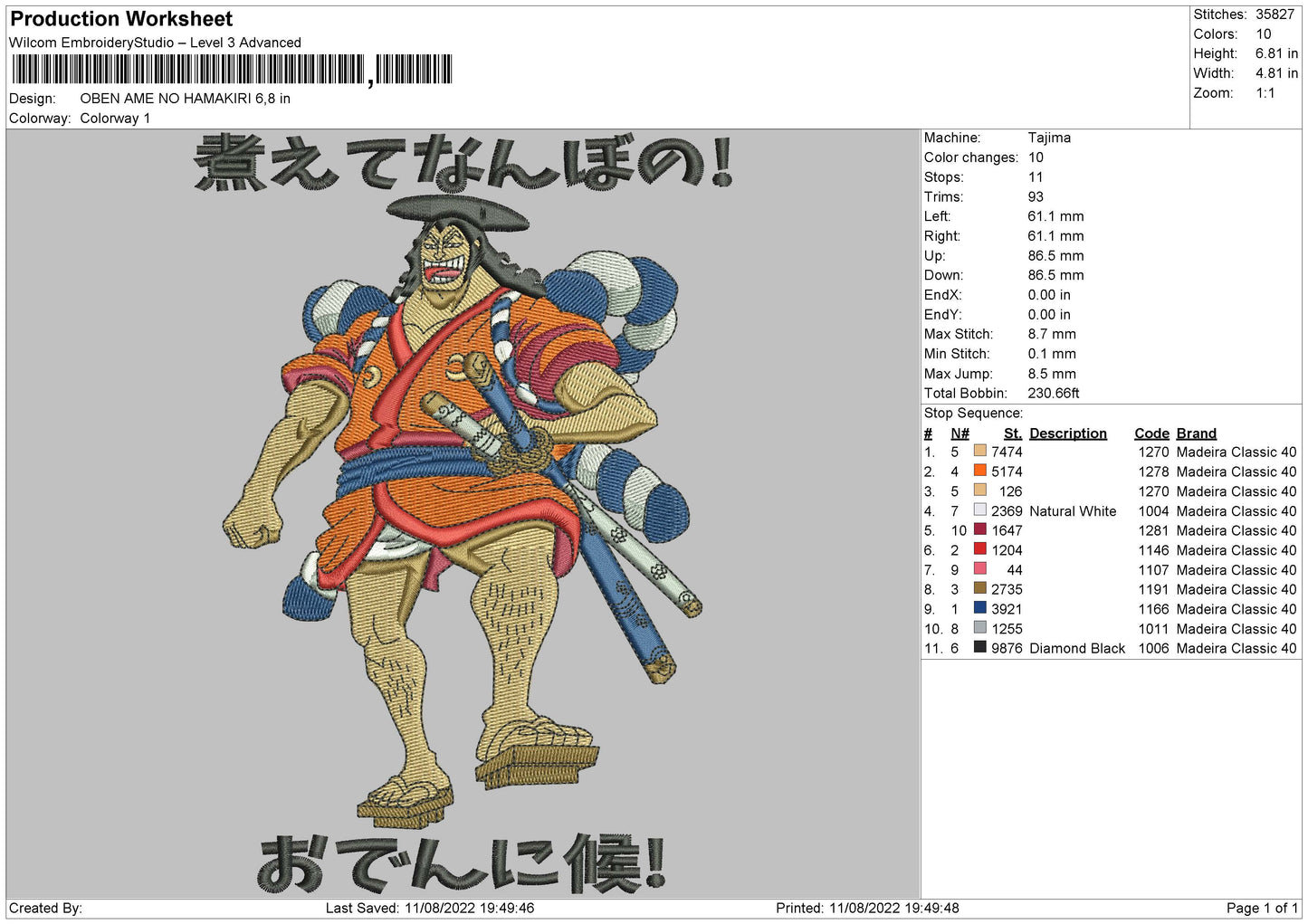Image resolution: width=1308 pixels, height=924 pixels.
Task: Click the Max Jump value 8.5 mm
Action: tap(1052, 374)
